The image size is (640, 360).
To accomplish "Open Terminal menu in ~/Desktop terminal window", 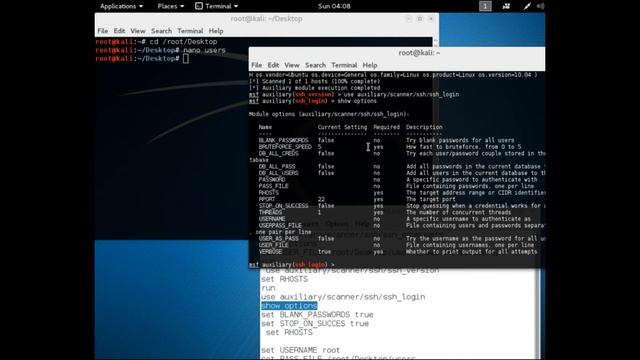I will 190,31.
